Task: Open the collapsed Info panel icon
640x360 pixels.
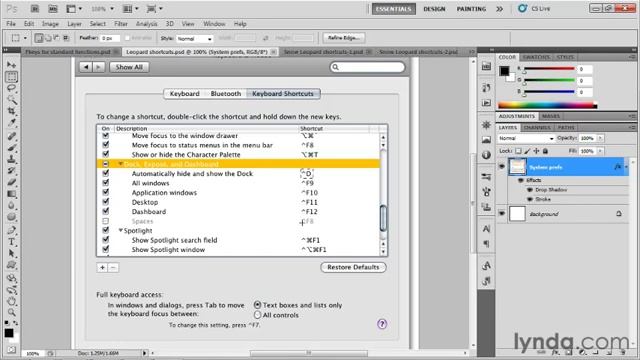Action: coord(486,155)
